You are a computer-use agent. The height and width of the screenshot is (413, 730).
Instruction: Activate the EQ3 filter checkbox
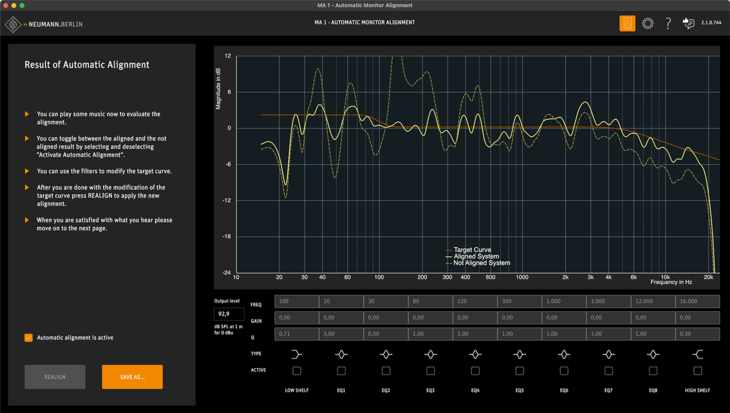pos(430,371)
